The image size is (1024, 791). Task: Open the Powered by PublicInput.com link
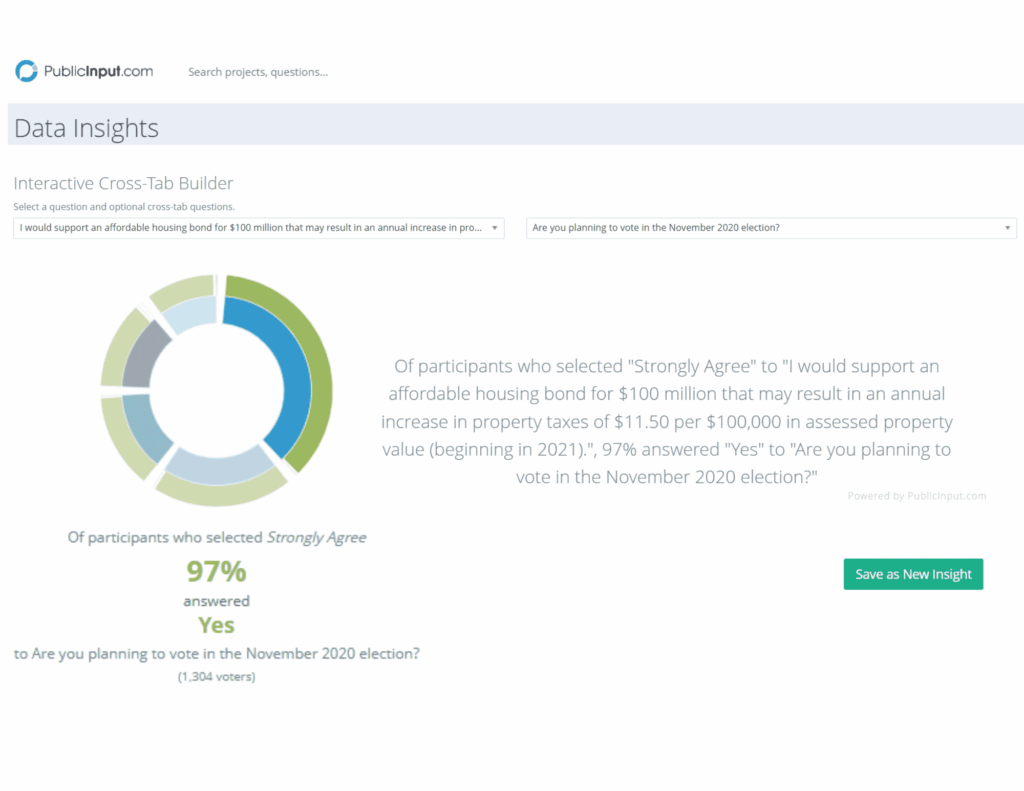(x=916, y=496)
